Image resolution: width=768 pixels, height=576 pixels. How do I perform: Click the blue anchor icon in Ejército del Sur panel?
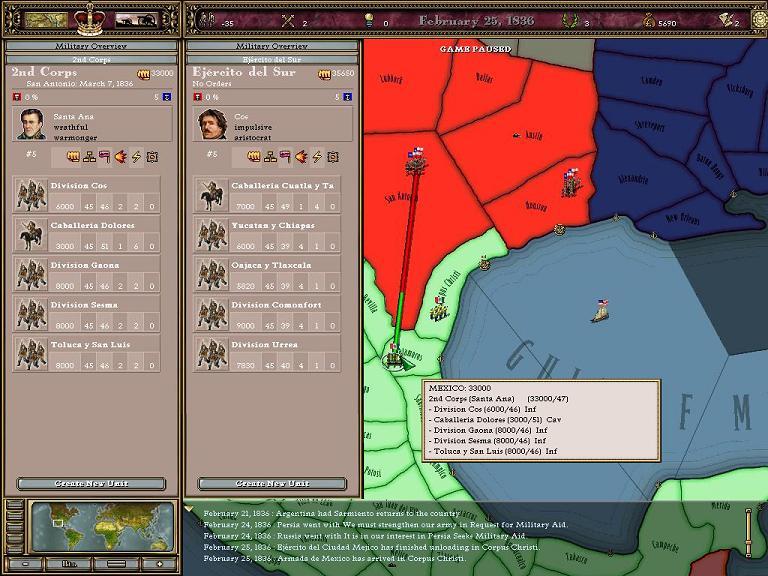pos(347,96)
